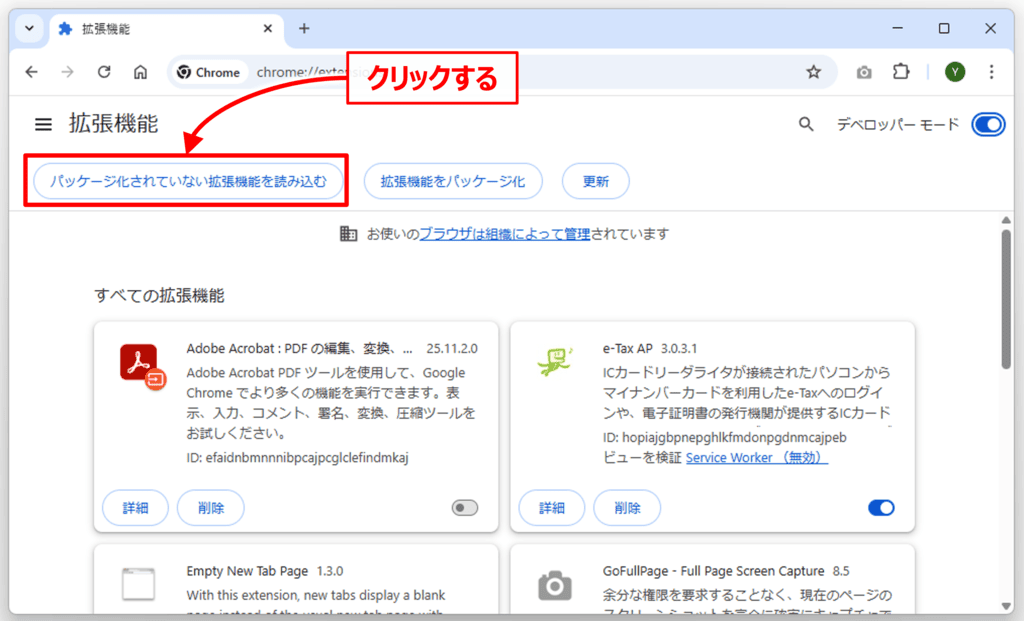Open the extensions puzzle-piece icon
The width and height of the screenshot is (1024, 621).
pyautogui.click(x=901, y=72)
